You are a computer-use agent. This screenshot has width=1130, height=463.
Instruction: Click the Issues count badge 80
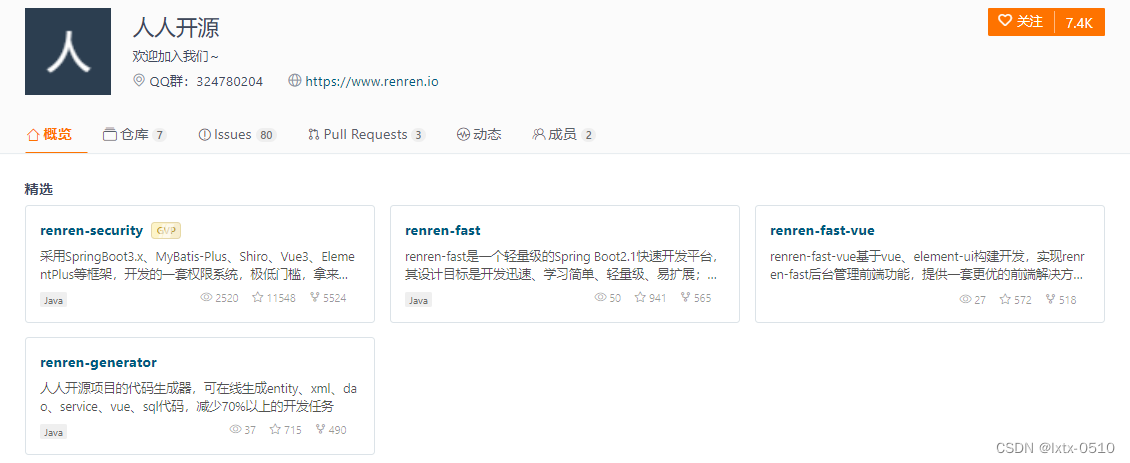[266, 135]
